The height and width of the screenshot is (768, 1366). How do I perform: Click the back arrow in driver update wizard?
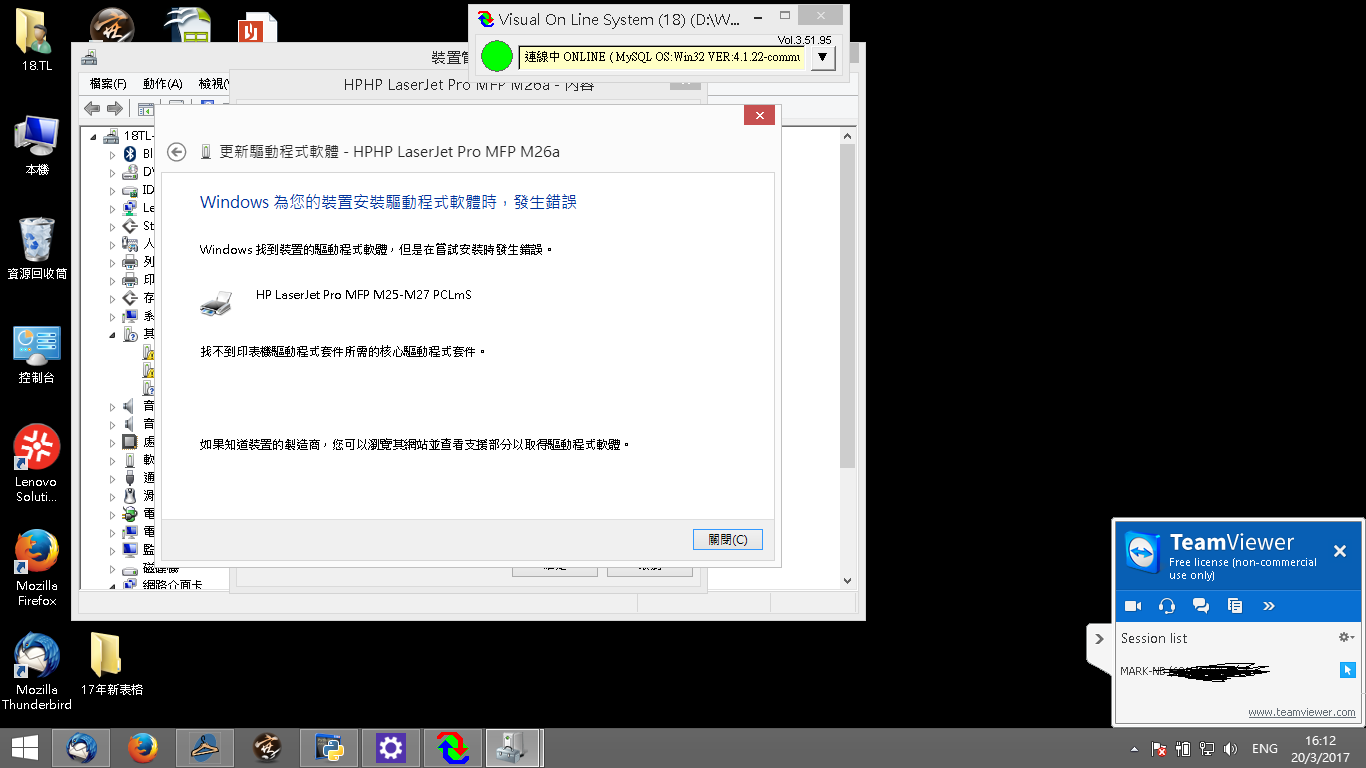[x=177, y=152]
